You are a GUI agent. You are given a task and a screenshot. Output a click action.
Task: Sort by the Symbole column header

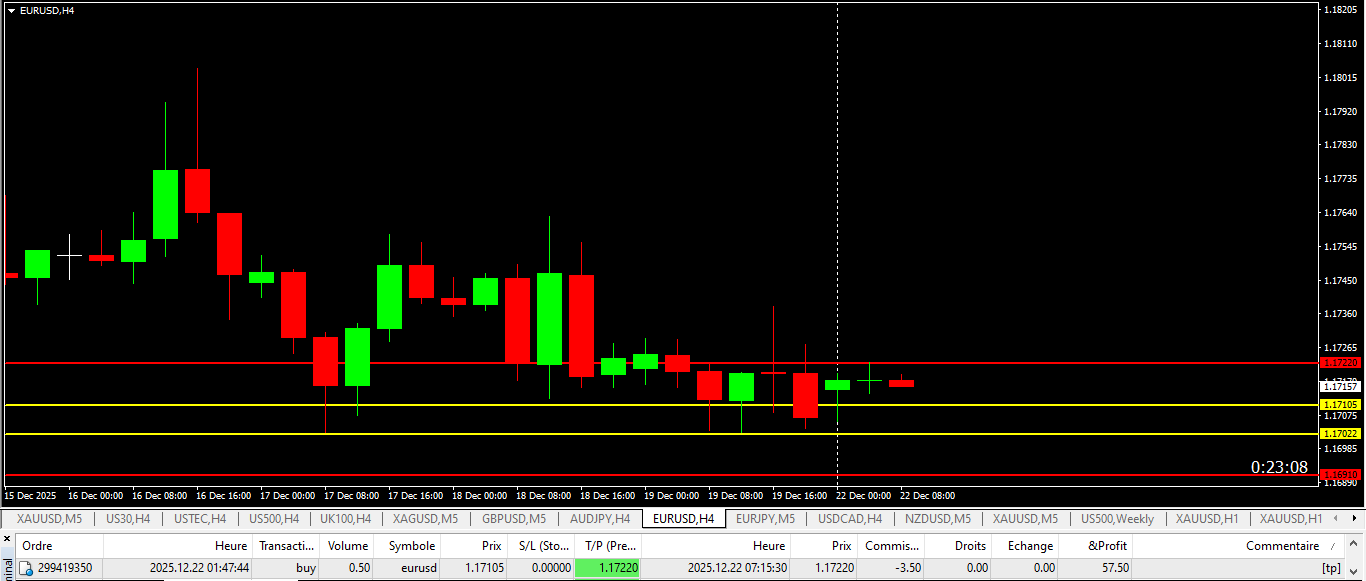pos(408,546)
